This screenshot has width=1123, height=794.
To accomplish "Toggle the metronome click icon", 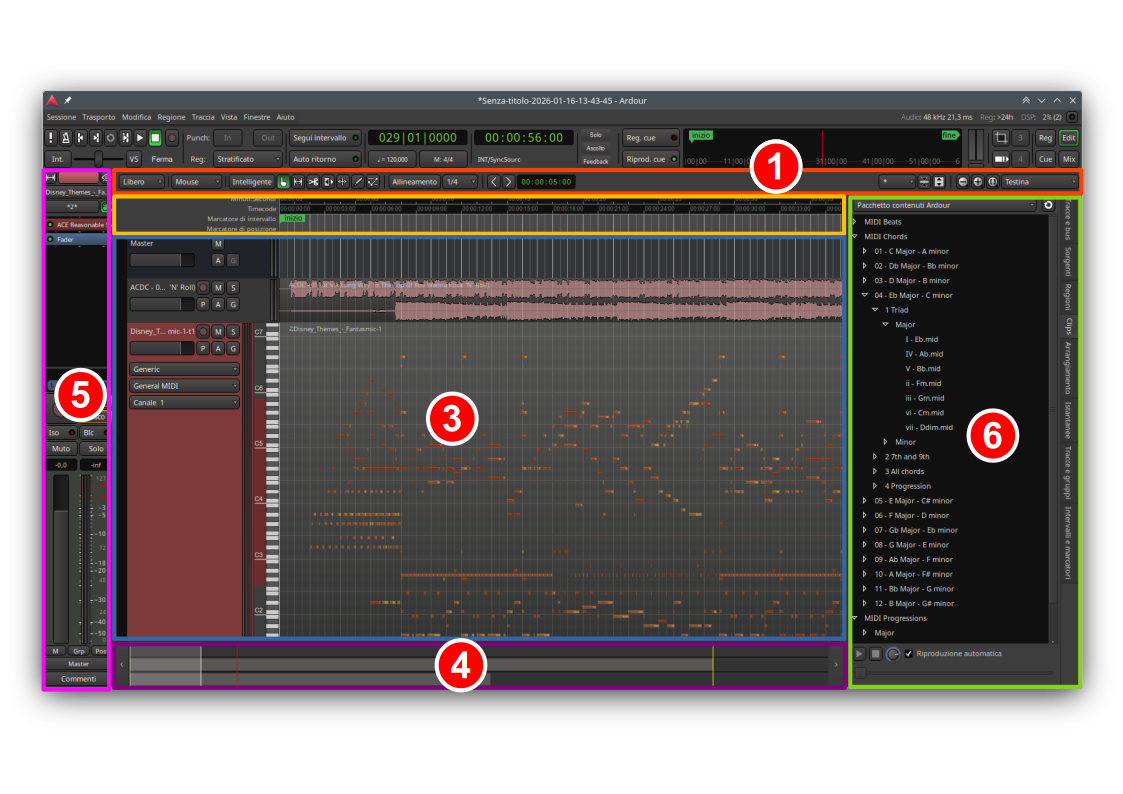I will 65,137.
